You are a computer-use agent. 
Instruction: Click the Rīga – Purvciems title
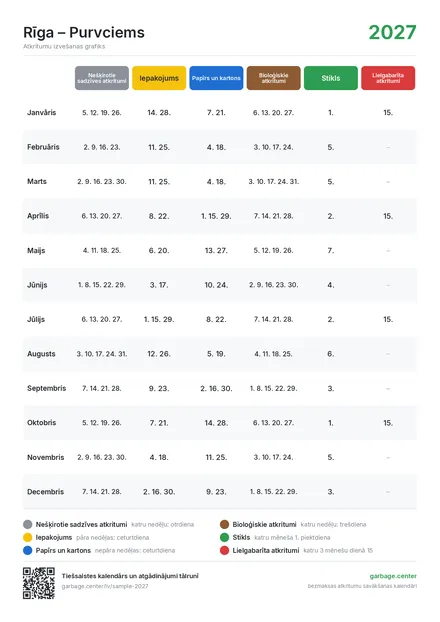point(84,33)
